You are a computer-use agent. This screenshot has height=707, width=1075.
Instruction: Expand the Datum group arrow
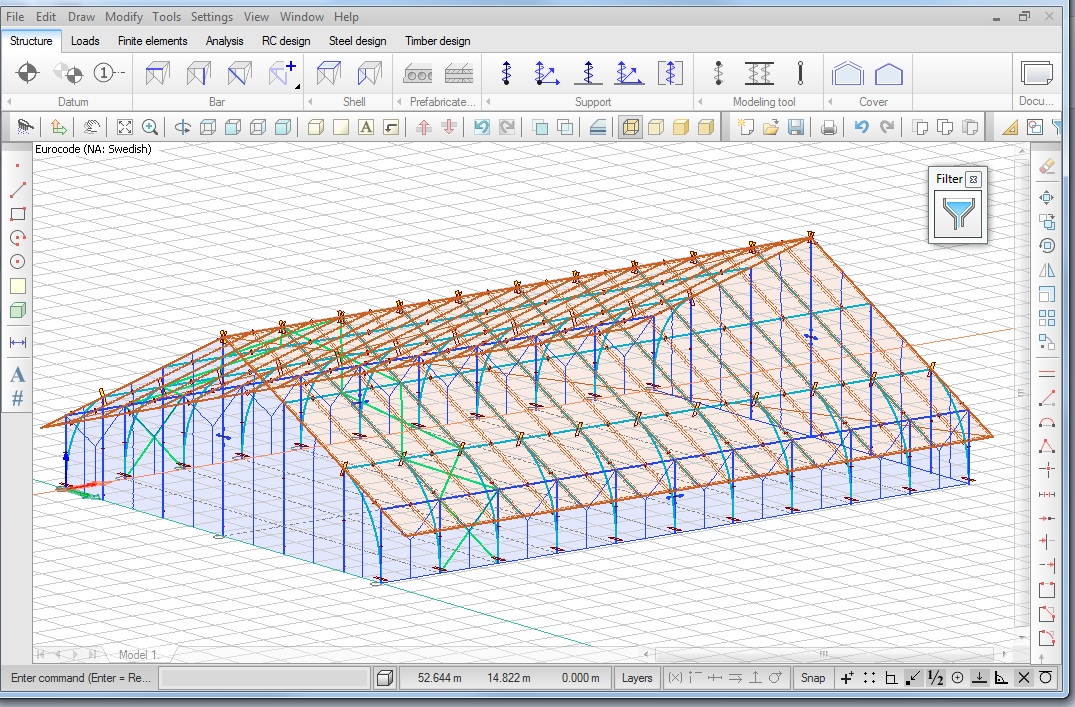[x=9, y=101]
